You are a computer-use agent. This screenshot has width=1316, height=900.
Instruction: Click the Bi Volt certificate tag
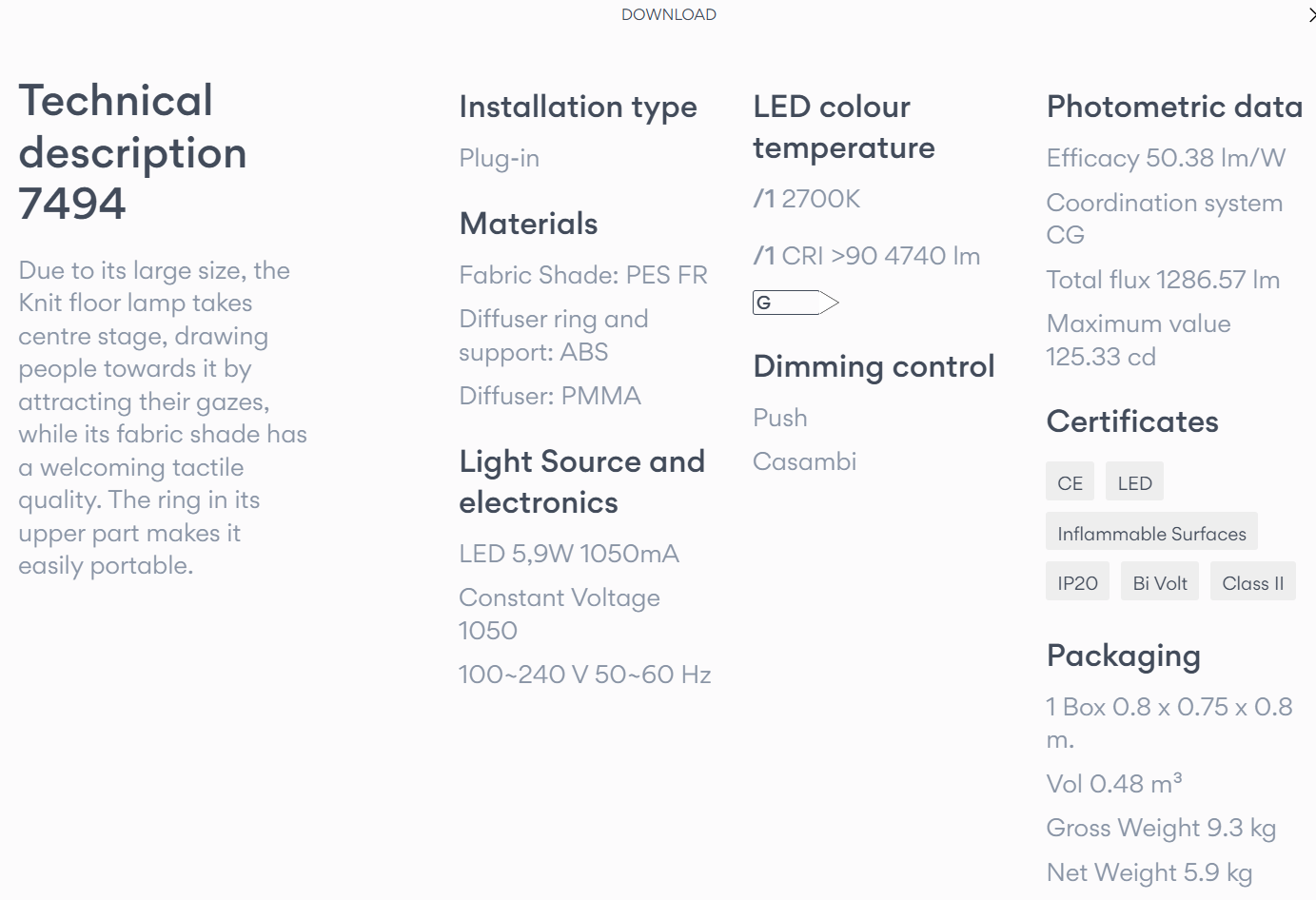coord(1160,582)
